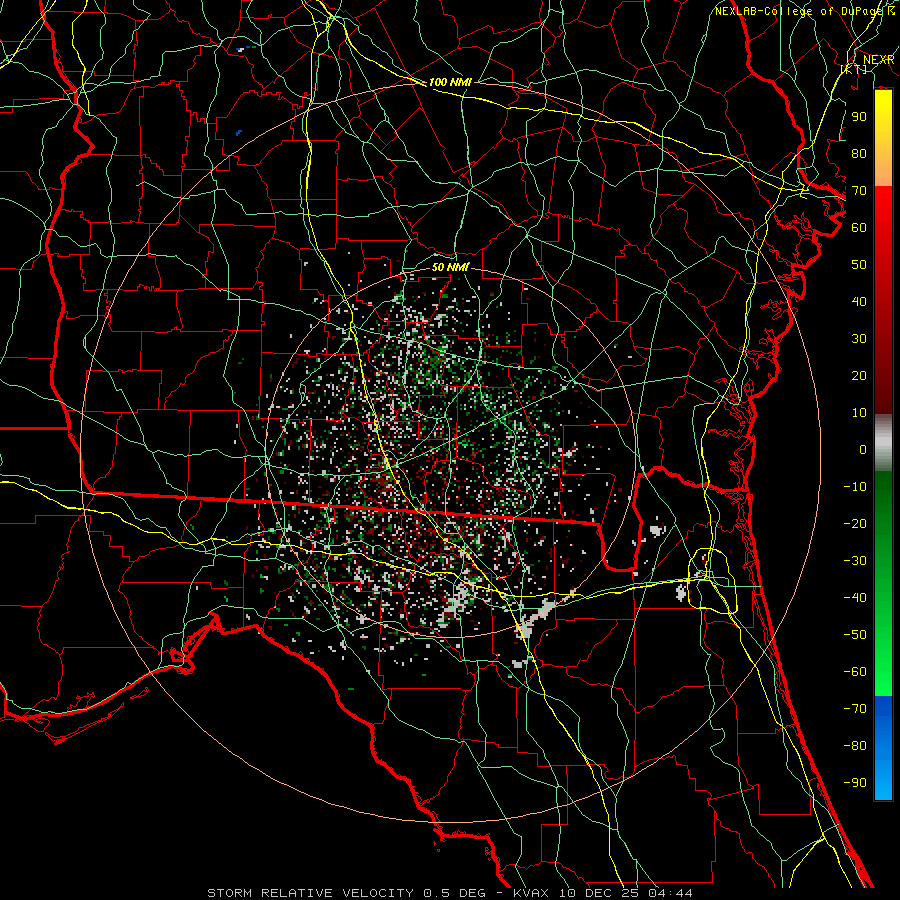Pick the -50 value on velocity scale
Screen dimensions: 900x900
(855, 635)
